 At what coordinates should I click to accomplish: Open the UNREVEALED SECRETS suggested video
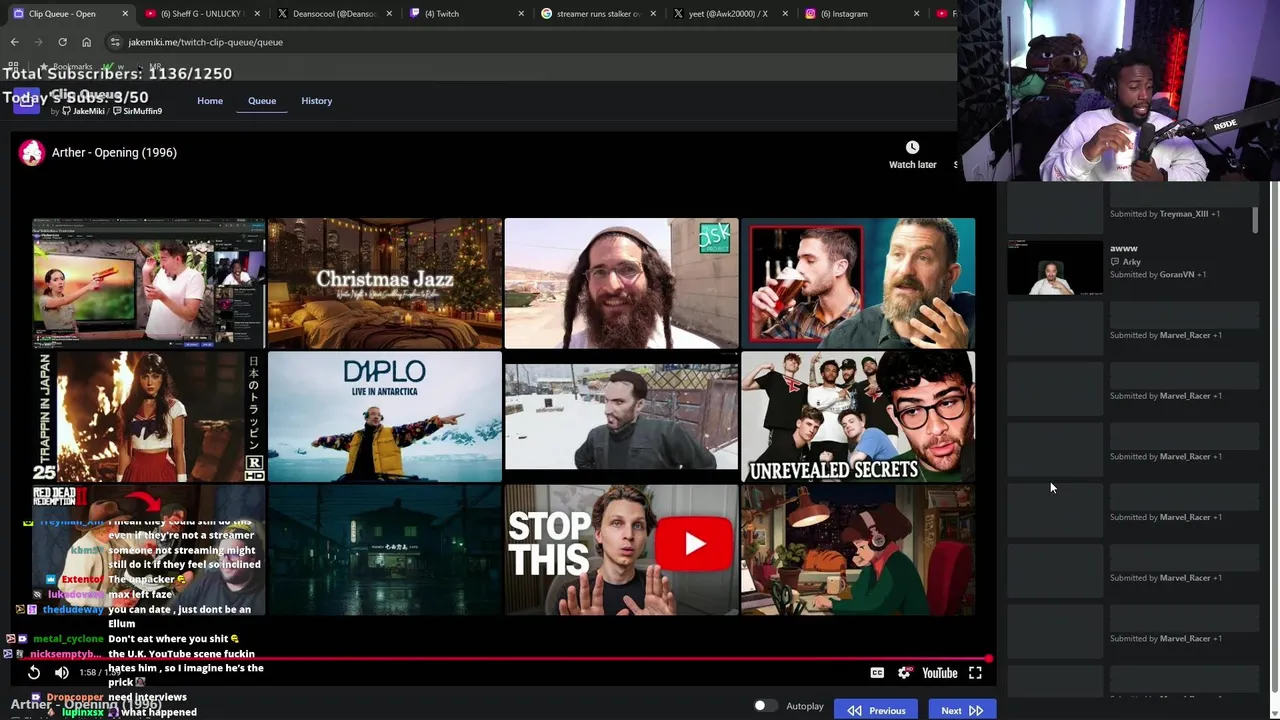(858, 416)
